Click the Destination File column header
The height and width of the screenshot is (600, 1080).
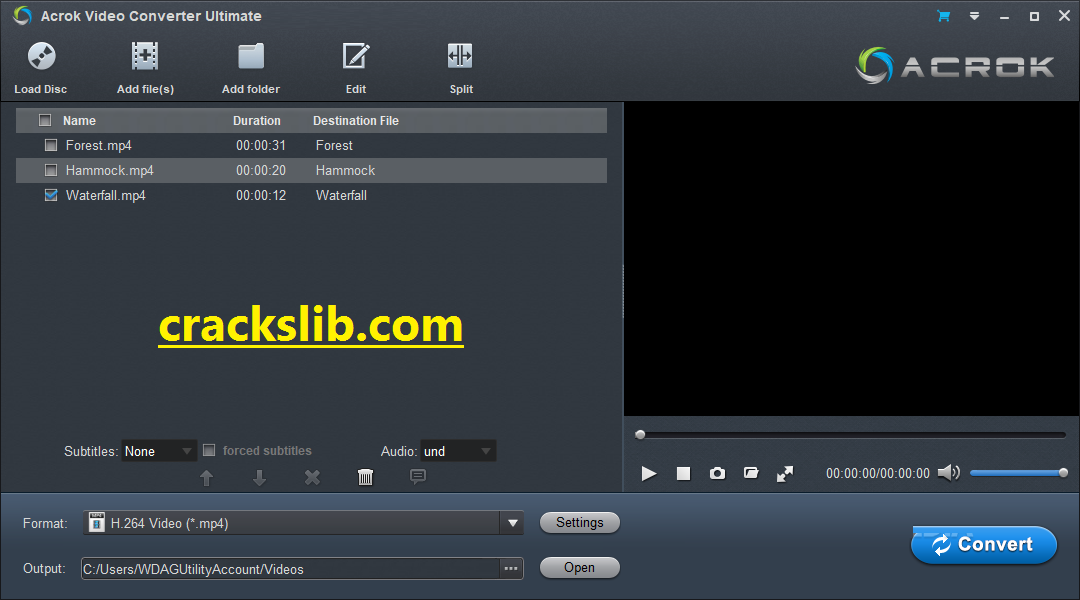(355, 121)
